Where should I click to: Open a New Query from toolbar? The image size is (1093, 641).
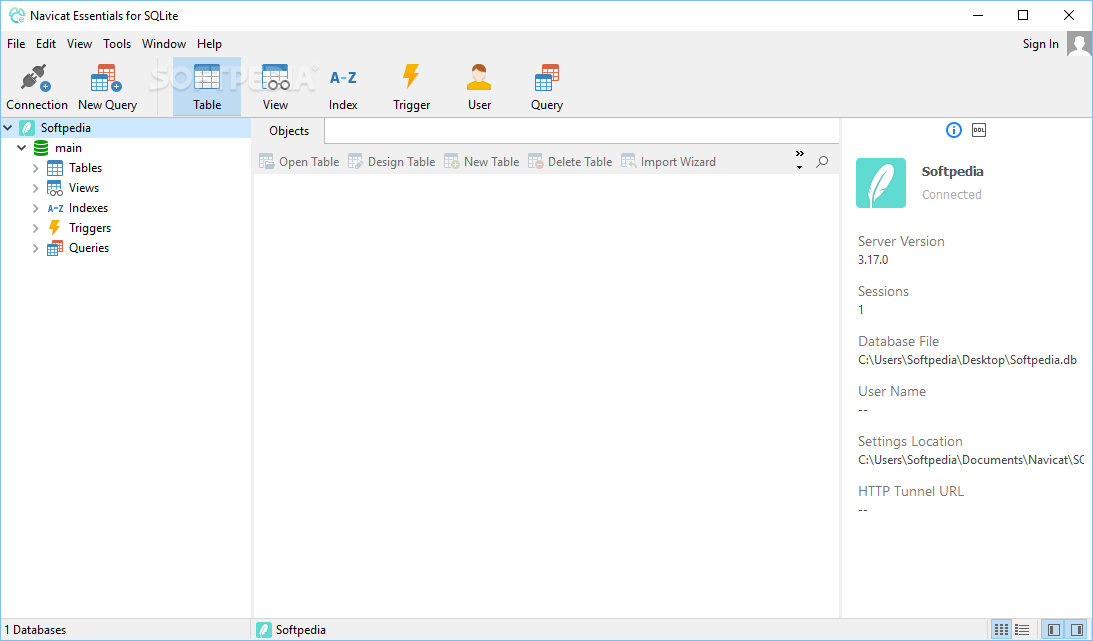point(107,87)
